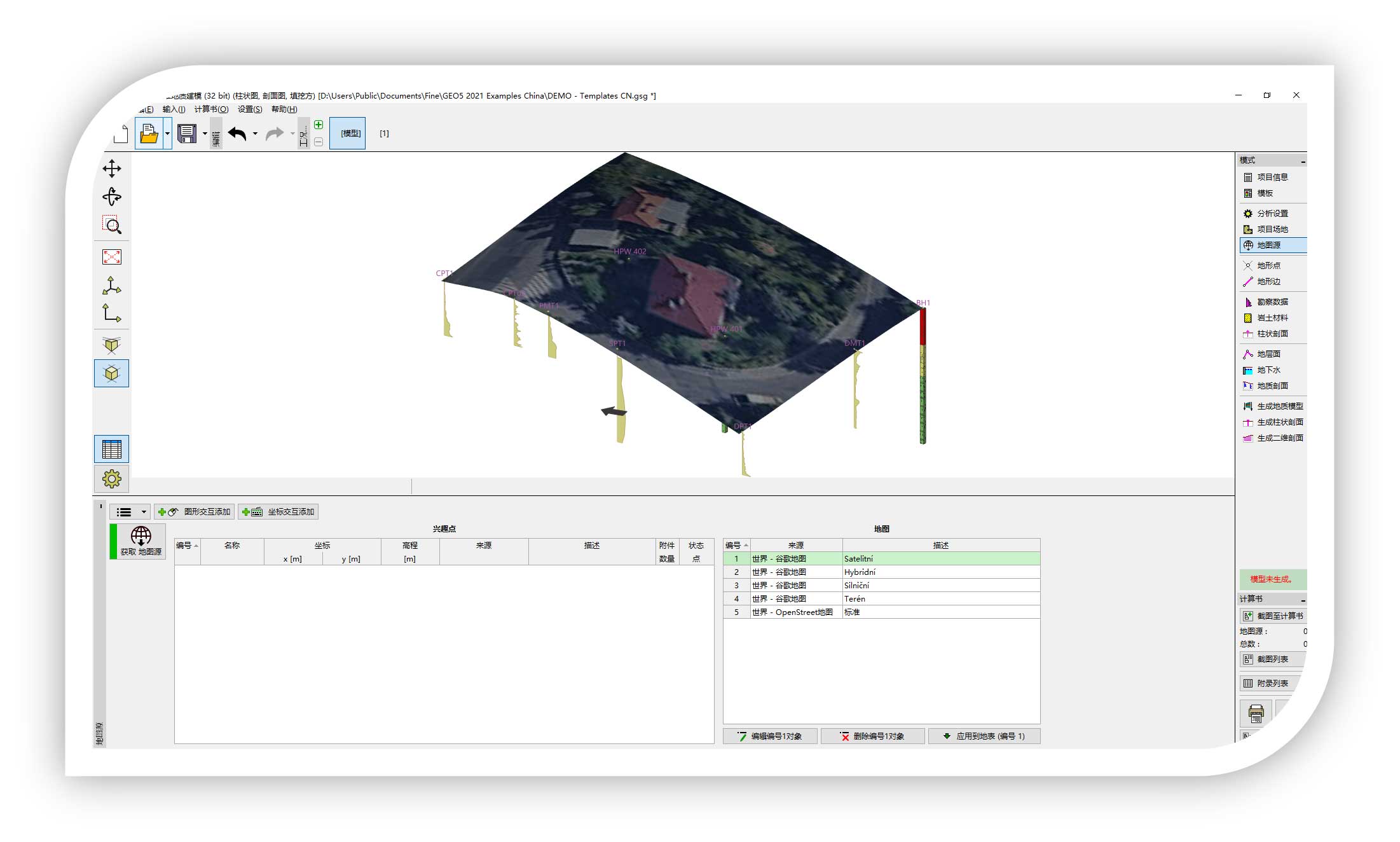Select the rotate view tool
1400x842 pixels.
click(112, 197)
